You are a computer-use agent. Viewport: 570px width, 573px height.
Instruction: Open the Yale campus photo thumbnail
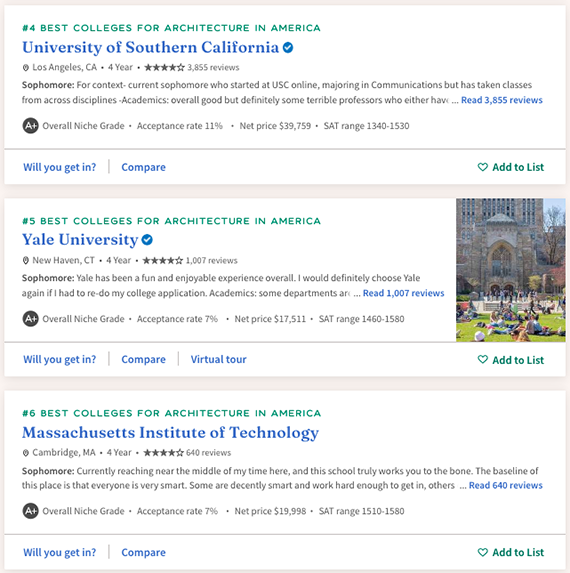511,270
